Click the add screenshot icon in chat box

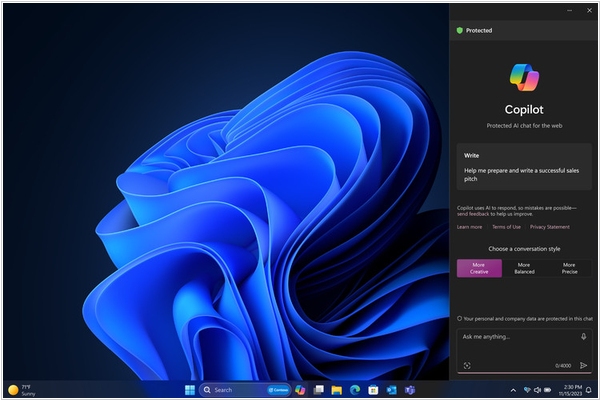(467, 365)
